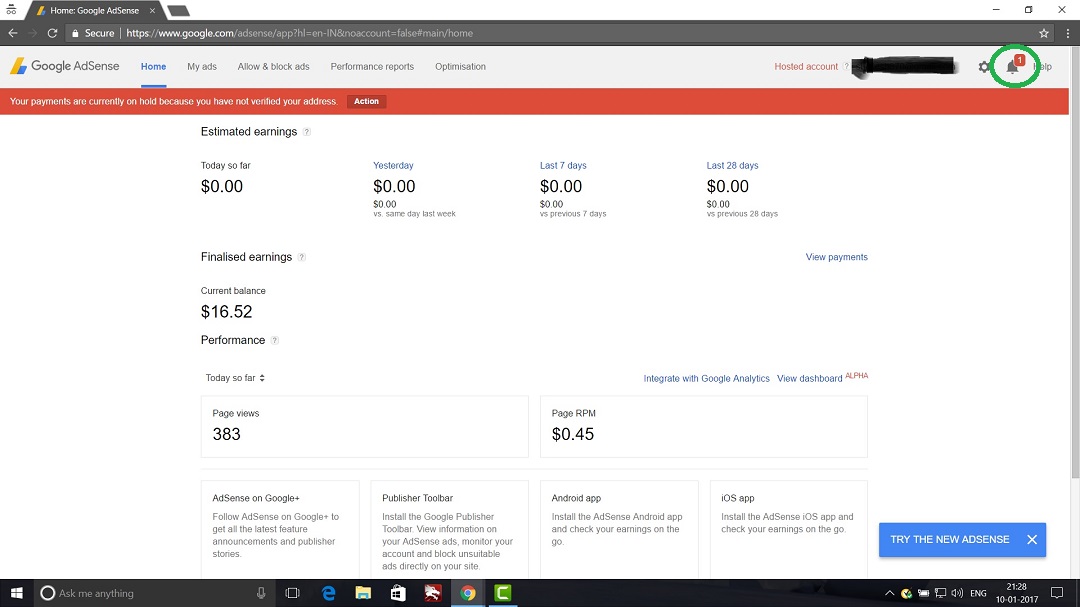Click the Google AdSense logo
This screenshot has width=1080, height=607.
pos(65,66)
